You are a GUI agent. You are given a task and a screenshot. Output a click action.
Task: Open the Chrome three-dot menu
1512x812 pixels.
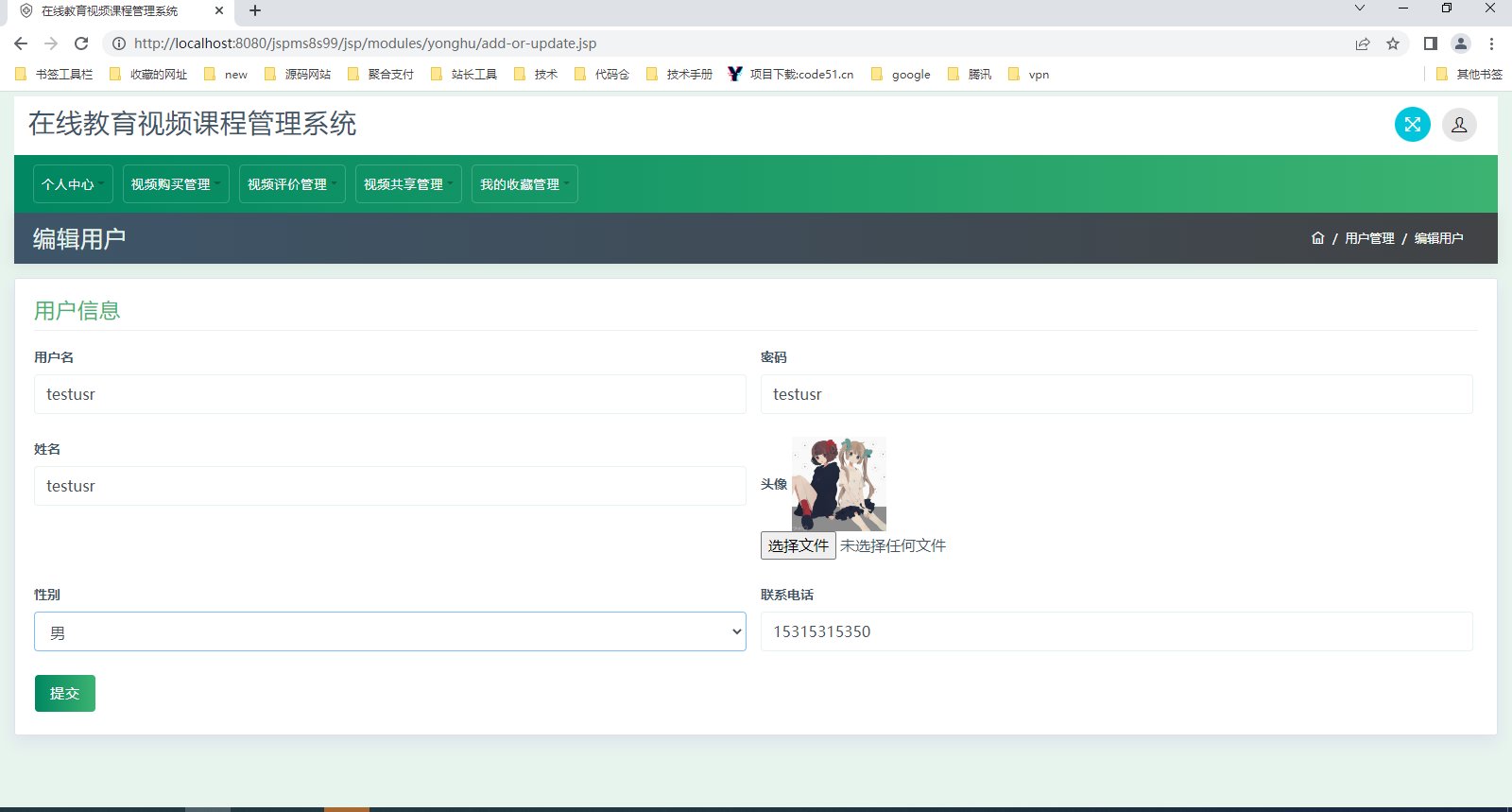(x=1491, y=43)
